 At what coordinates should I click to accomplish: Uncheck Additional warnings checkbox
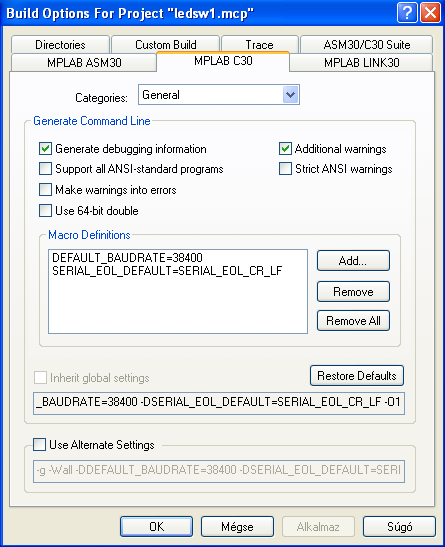coord(285,149)
